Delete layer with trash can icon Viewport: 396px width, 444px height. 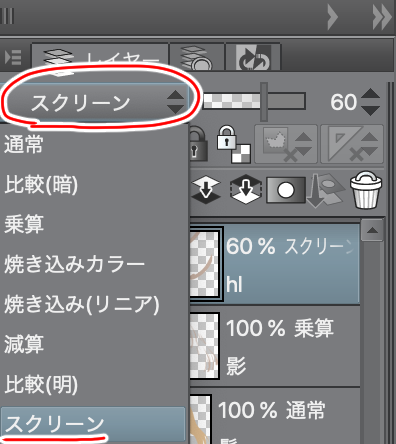click(x=366, y=190)
